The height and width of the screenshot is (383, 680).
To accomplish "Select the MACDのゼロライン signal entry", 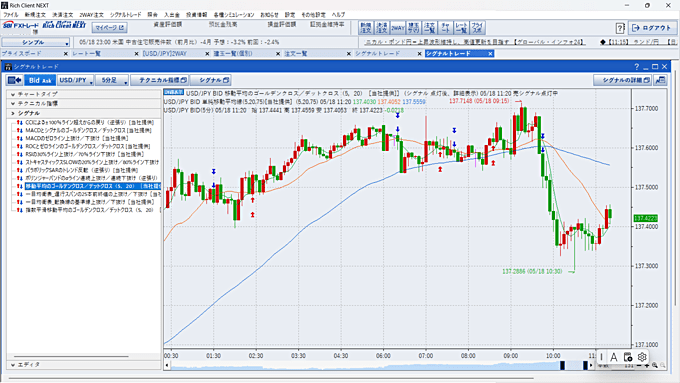I will click(76, 138).
